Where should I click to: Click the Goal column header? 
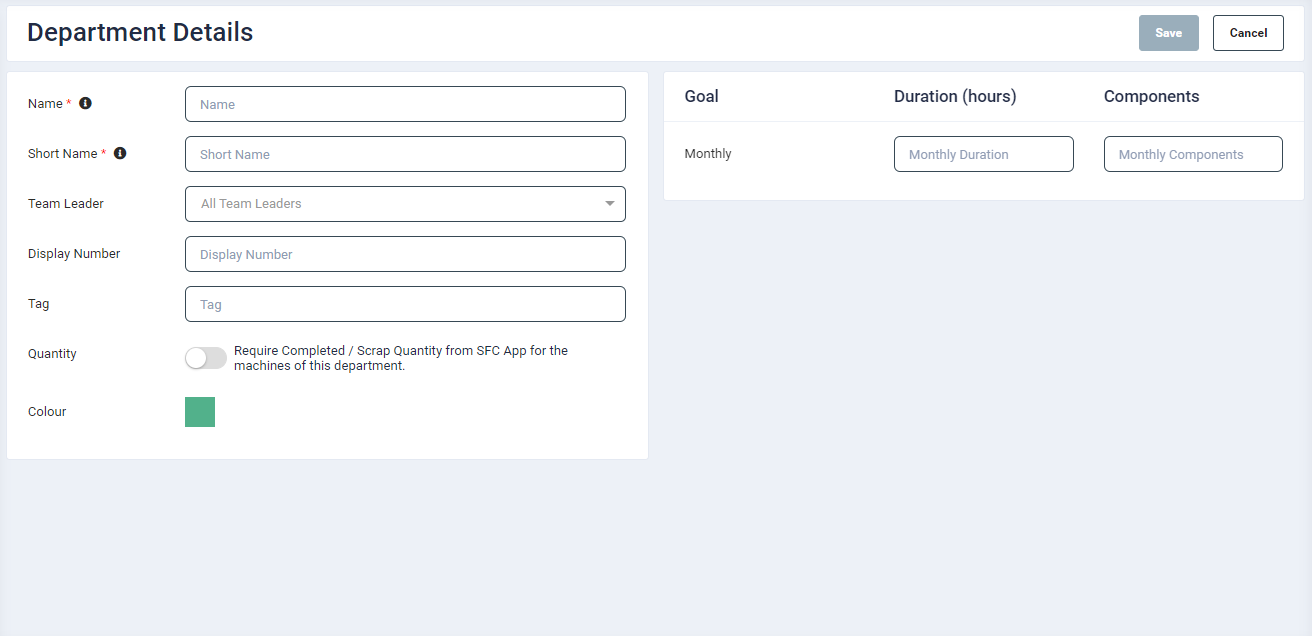[x=701, y=97]
